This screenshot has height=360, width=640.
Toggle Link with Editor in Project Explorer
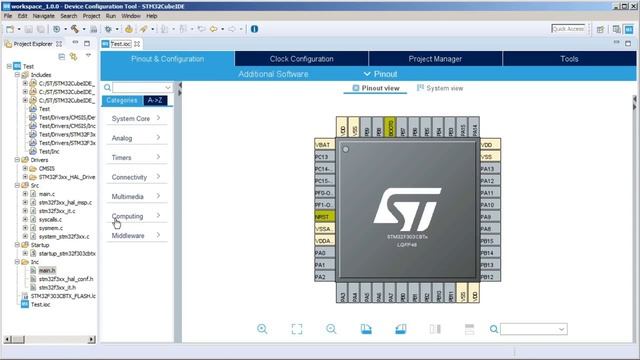[x=73, y=57]
